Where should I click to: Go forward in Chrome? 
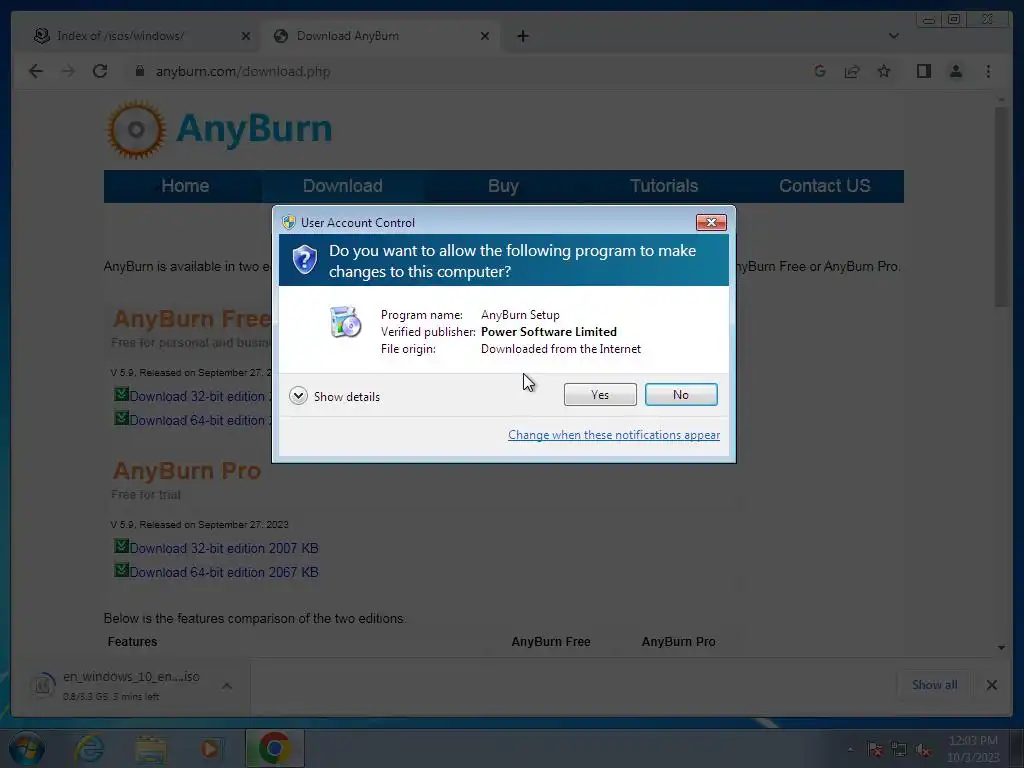click(68, 71)
